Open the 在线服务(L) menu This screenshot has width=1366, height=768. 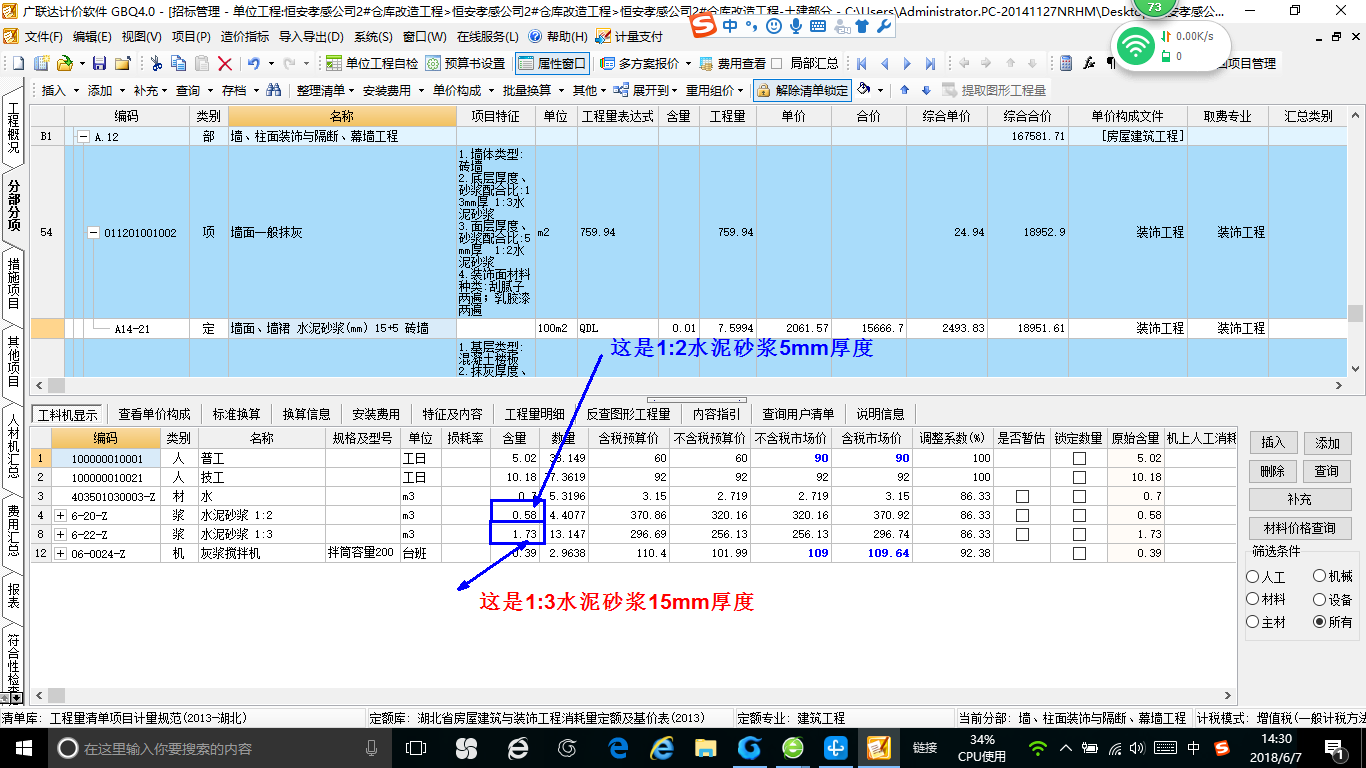tap(488, 37)
